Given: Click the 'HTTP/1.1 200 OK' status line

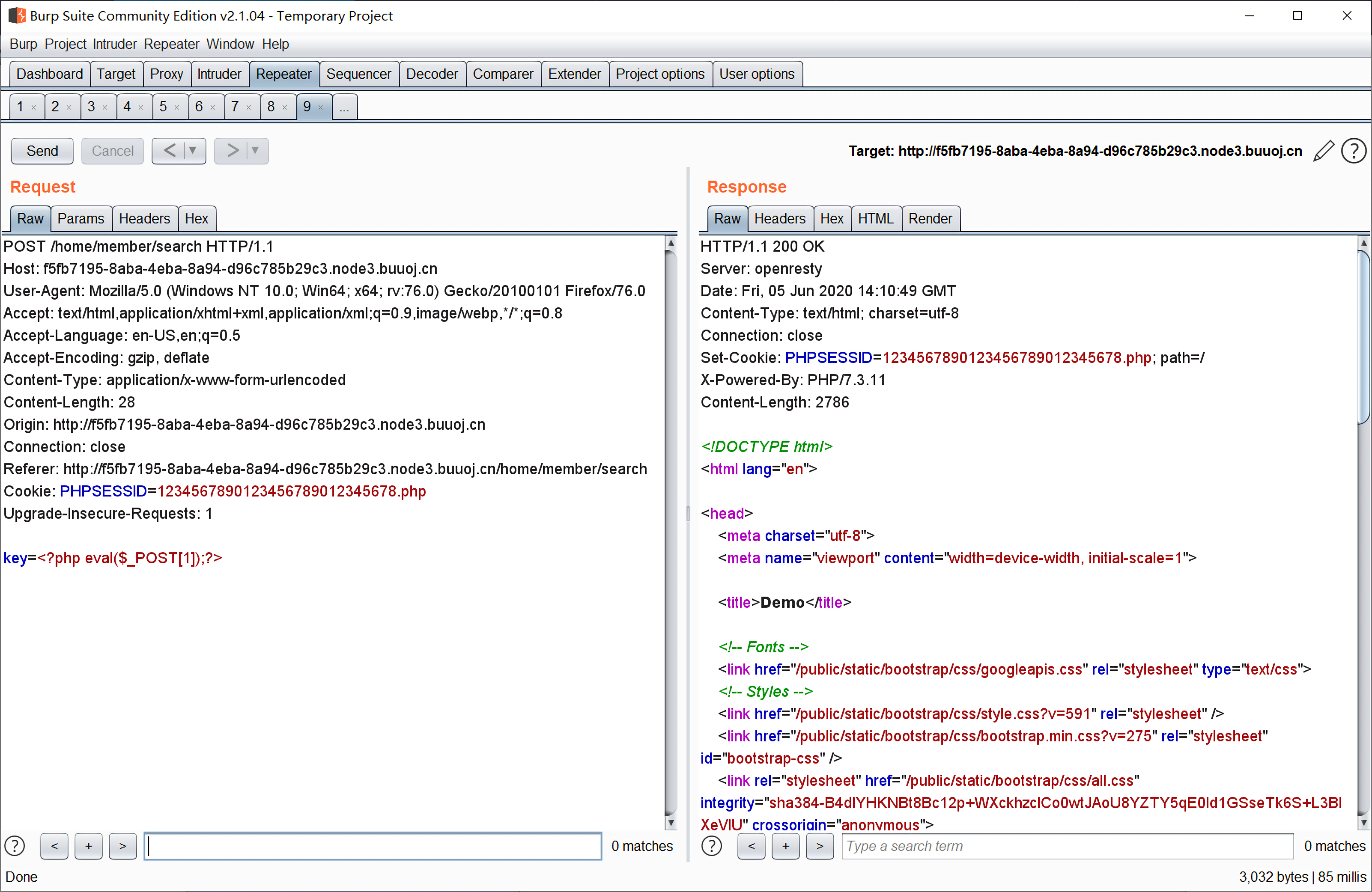Looking at the screenshot, I should coord(762,247).
